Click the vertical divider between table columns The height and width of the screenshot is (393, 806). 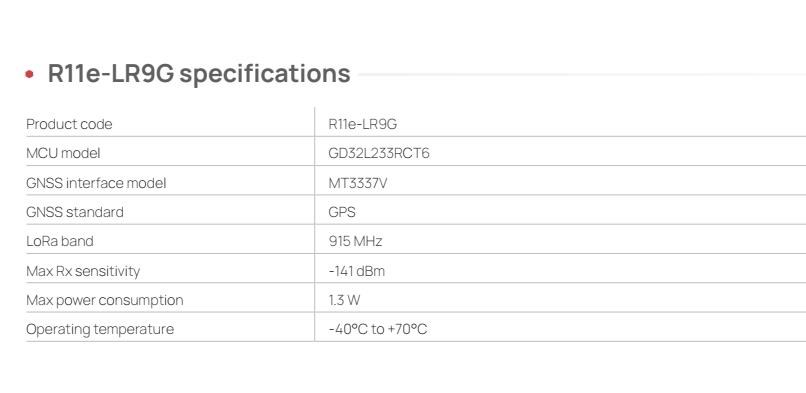pyautogui.click(x=315, y=224)
